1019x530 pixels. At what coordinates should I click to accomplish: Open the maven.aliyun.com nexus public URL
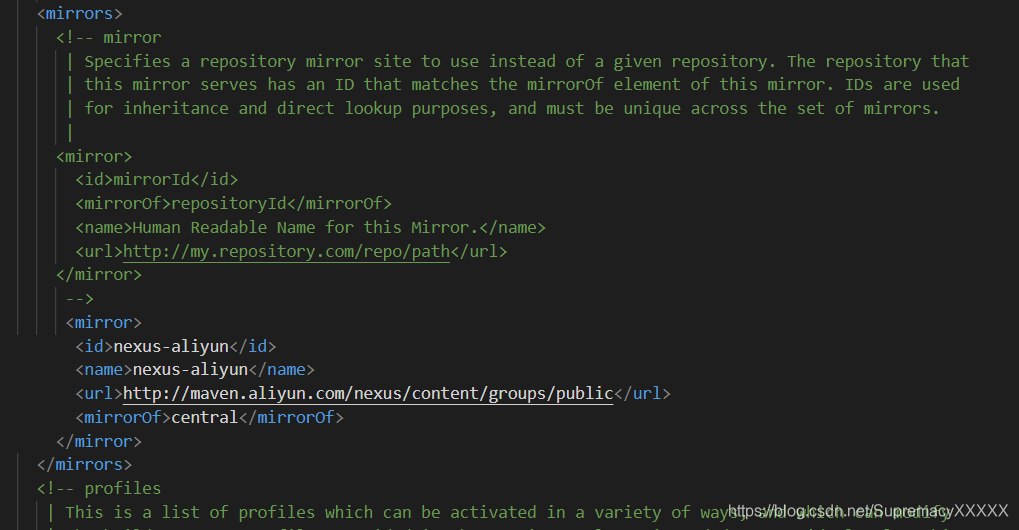point(368,394)
